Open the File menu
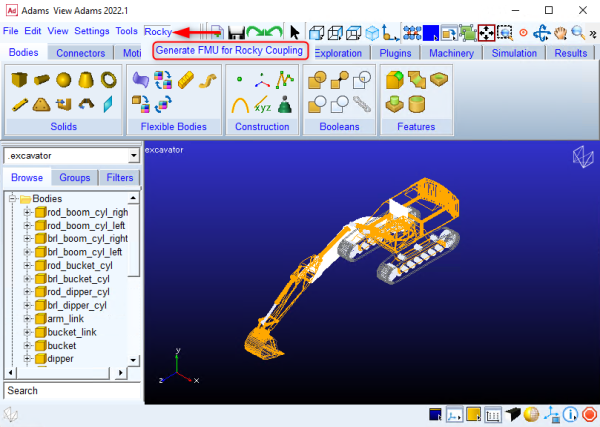600x427 pixels. coord(11,31)
